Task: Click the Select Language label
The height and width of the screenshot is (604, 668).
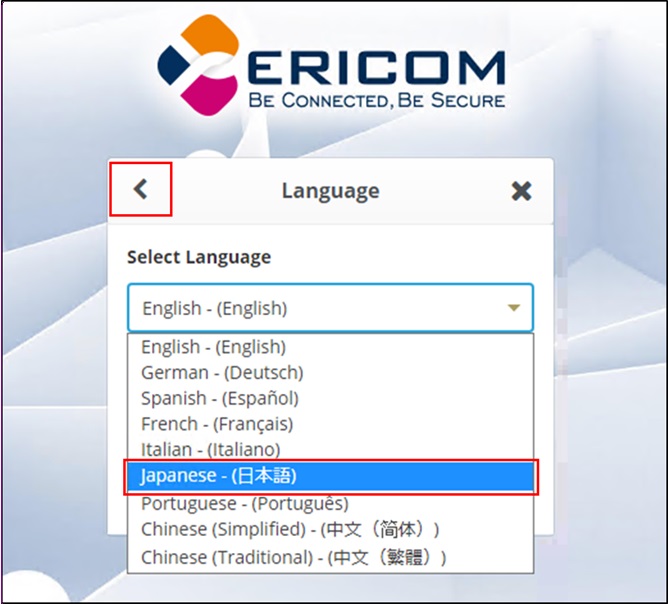Action: [x=199, y=257]
